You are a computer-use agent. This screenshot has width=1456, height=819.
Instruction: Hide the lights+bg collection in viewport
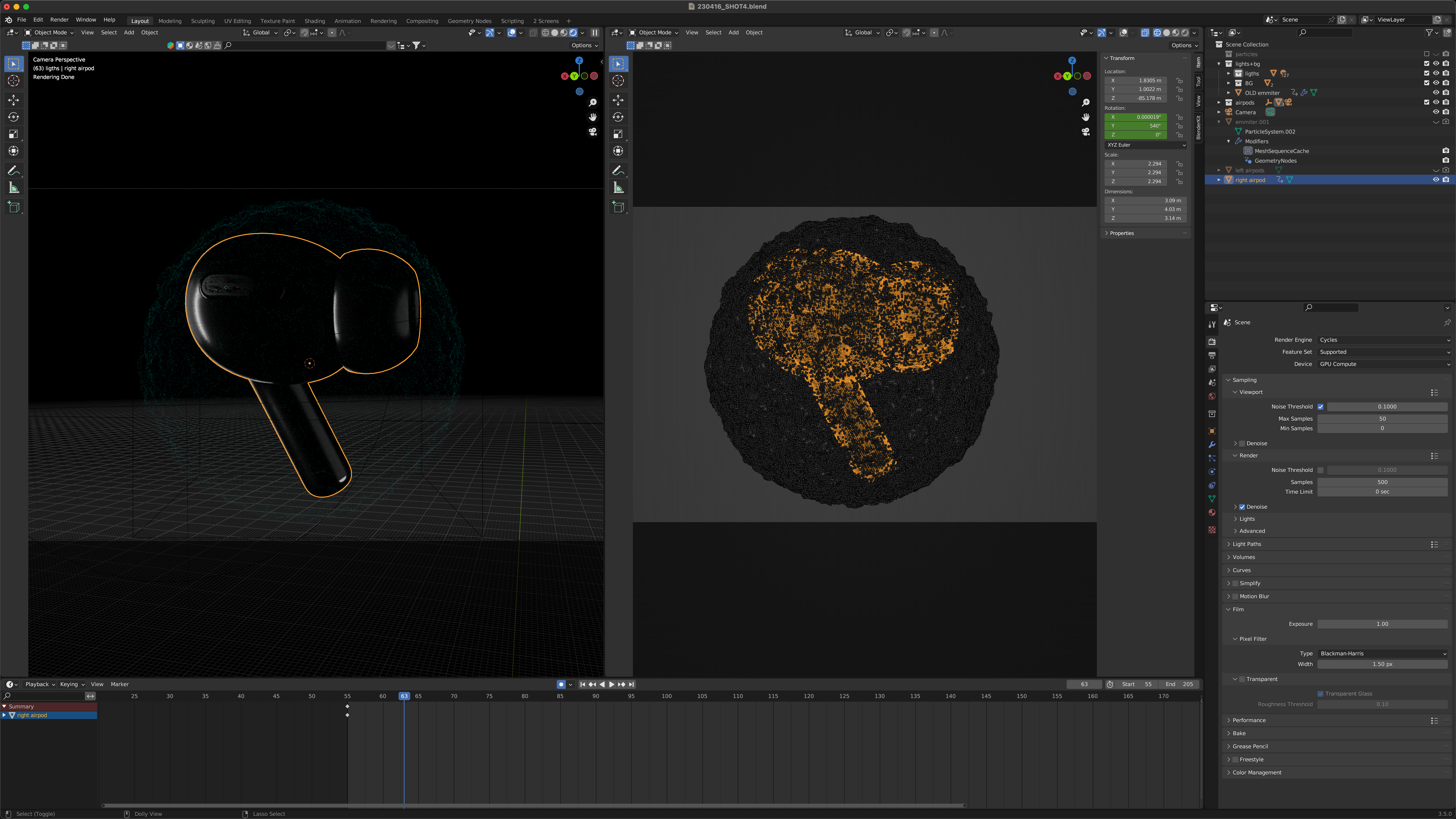click(1436, 64)
